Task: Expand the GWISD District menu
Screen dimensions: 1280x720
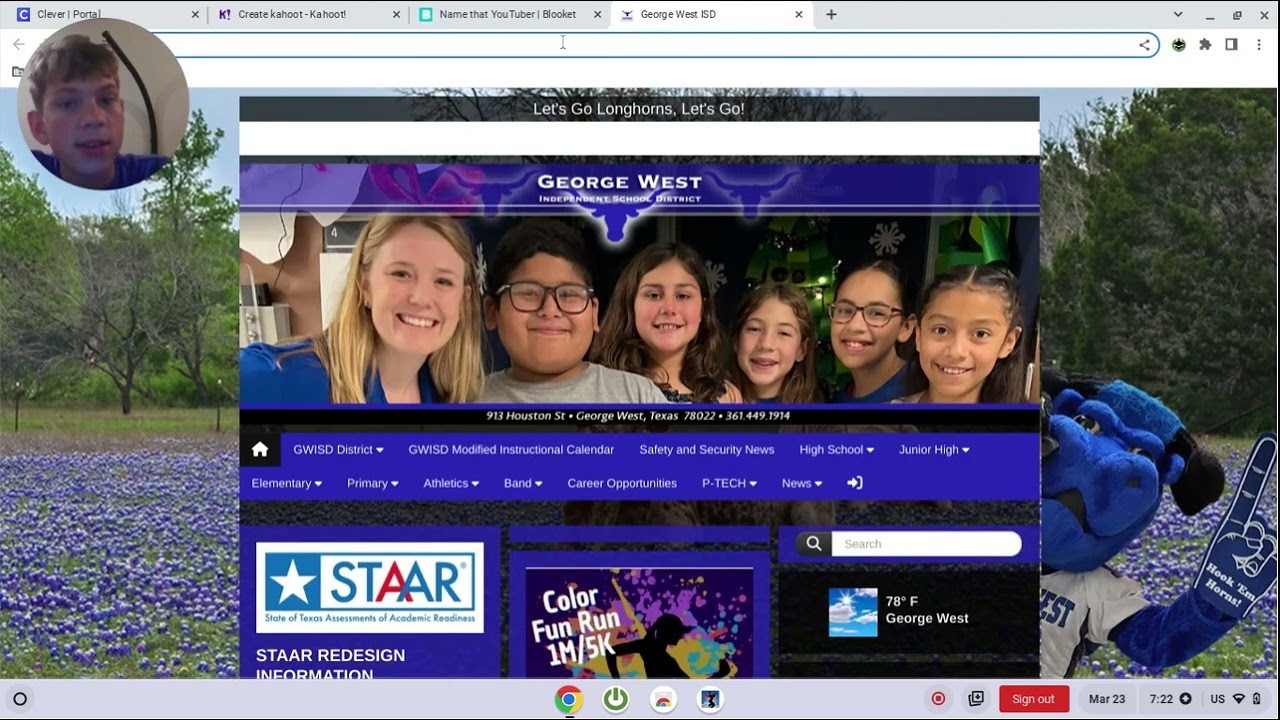Action: point(338,450)
